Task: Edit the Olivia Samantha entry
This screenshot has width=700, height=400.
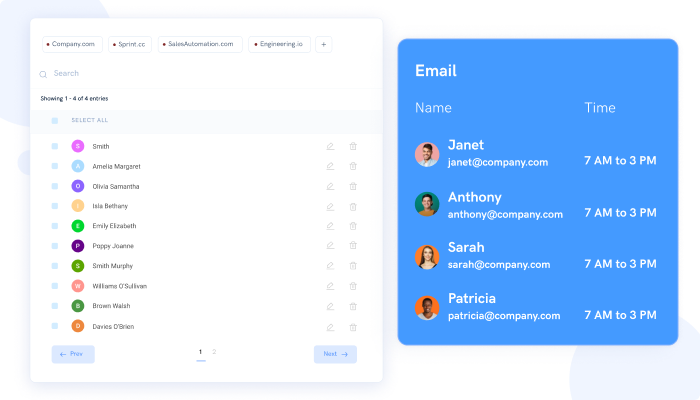Action: click(330, 186)
